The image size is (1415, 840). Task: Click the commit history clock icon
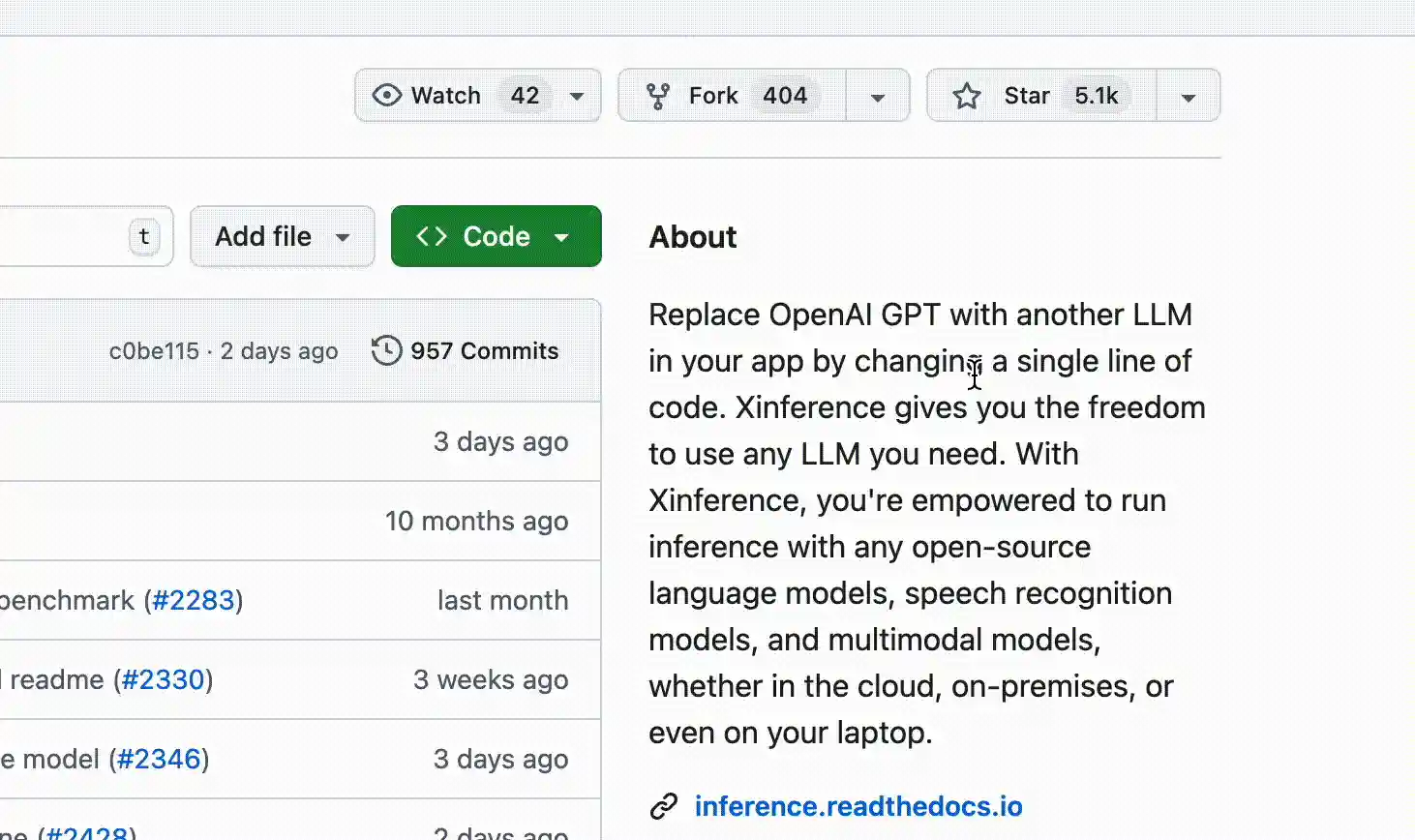click(x=386, y=350)
